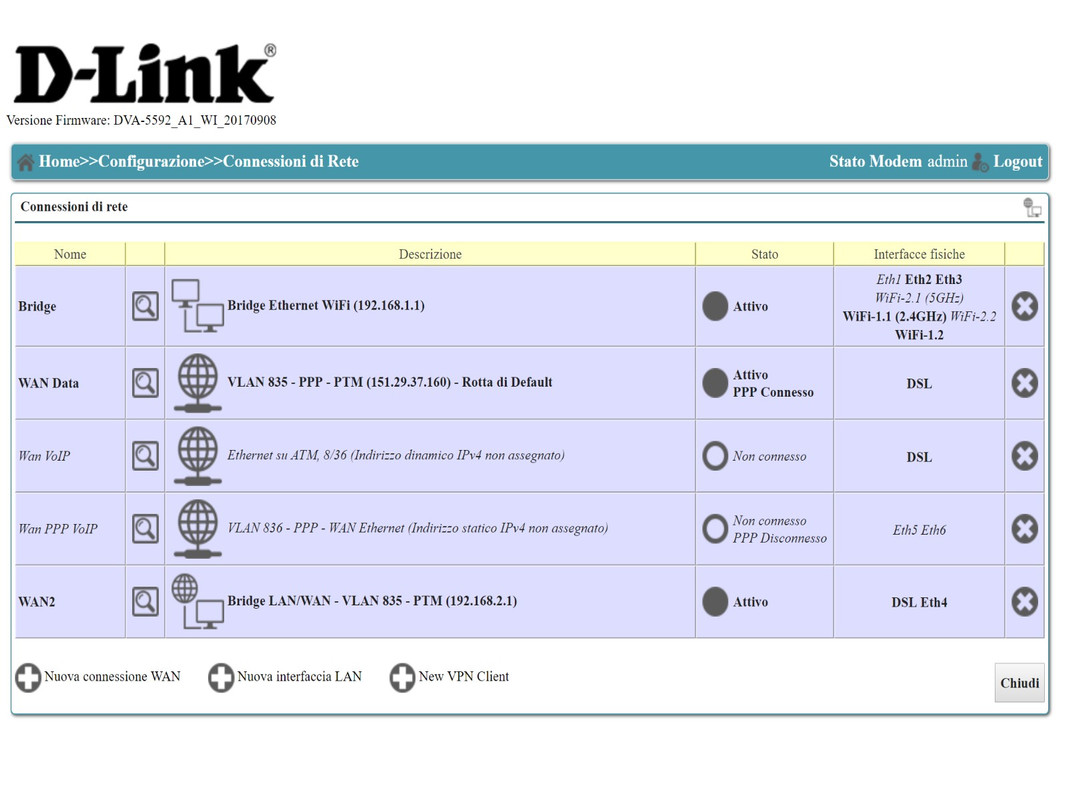Click the D-Link logo

(x=144, y=73)
